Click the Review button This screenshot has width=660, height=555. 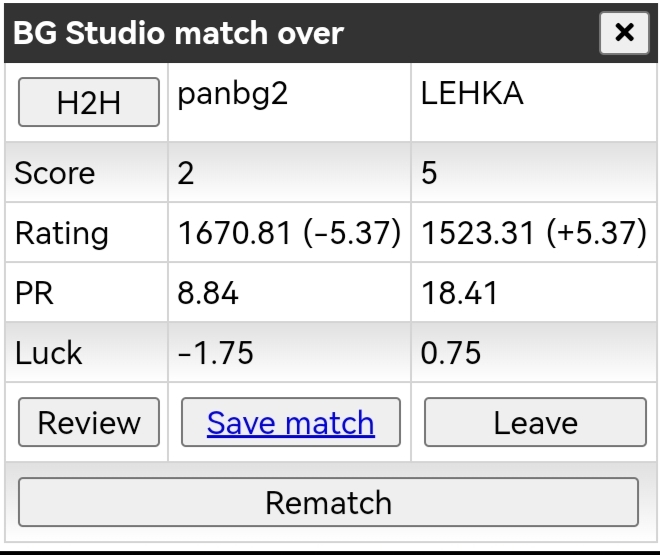[x=89, y=422]
